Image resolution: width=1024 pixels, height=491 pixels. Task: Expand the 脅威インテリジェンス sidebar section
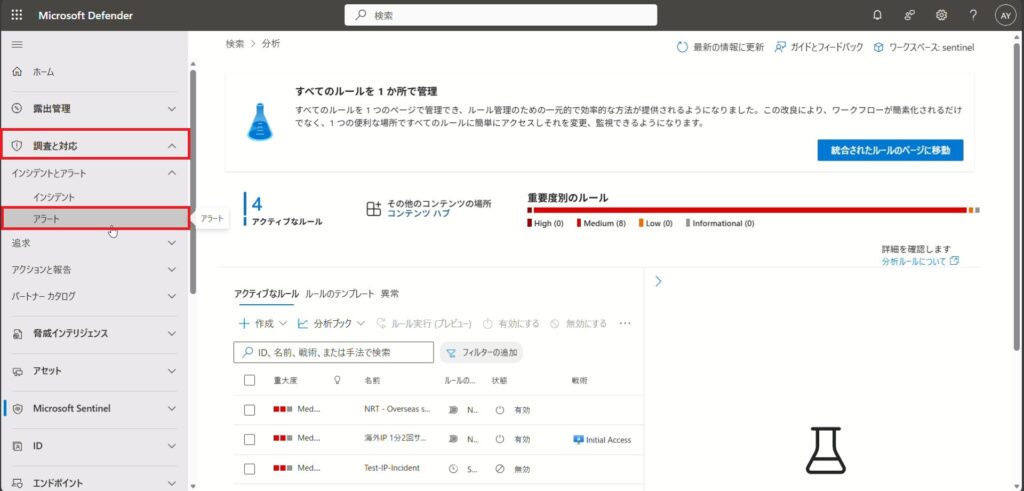94,333
